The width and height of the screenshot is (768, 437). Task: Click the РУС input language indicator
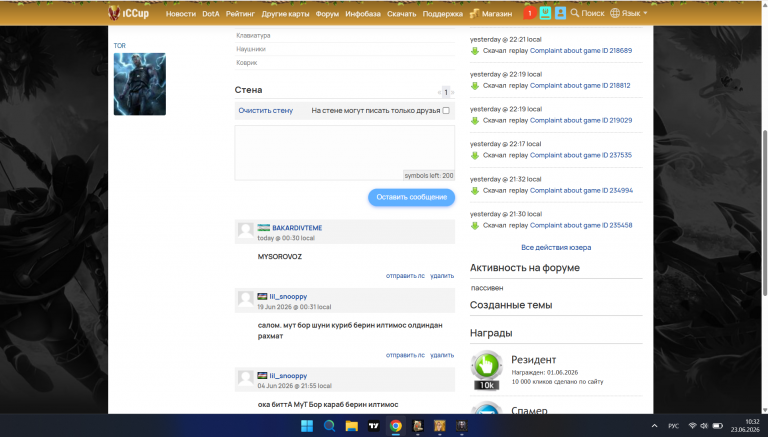click(673, 426)
